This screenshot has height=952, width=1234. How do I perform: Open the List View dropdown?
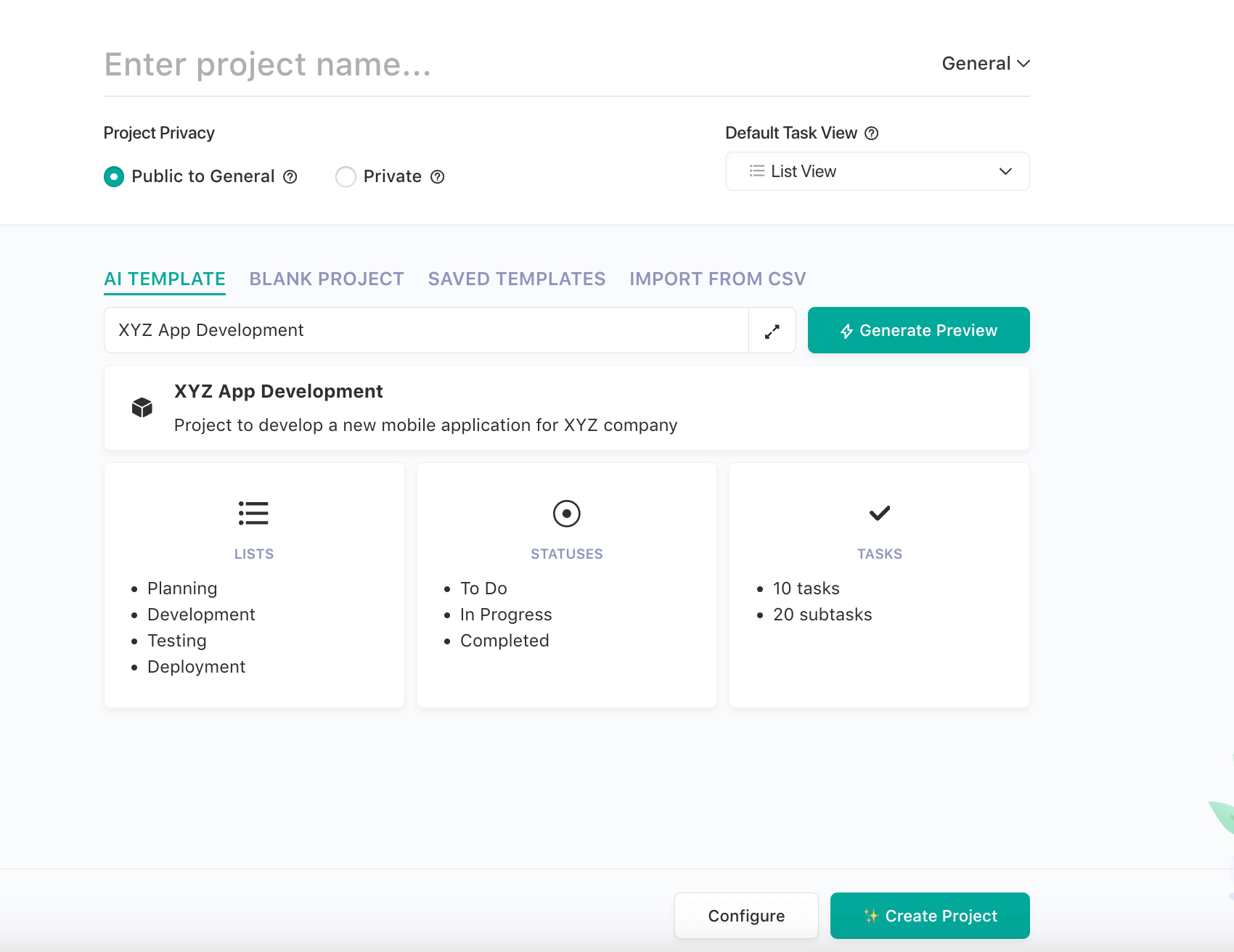(x=1005, y=171)
